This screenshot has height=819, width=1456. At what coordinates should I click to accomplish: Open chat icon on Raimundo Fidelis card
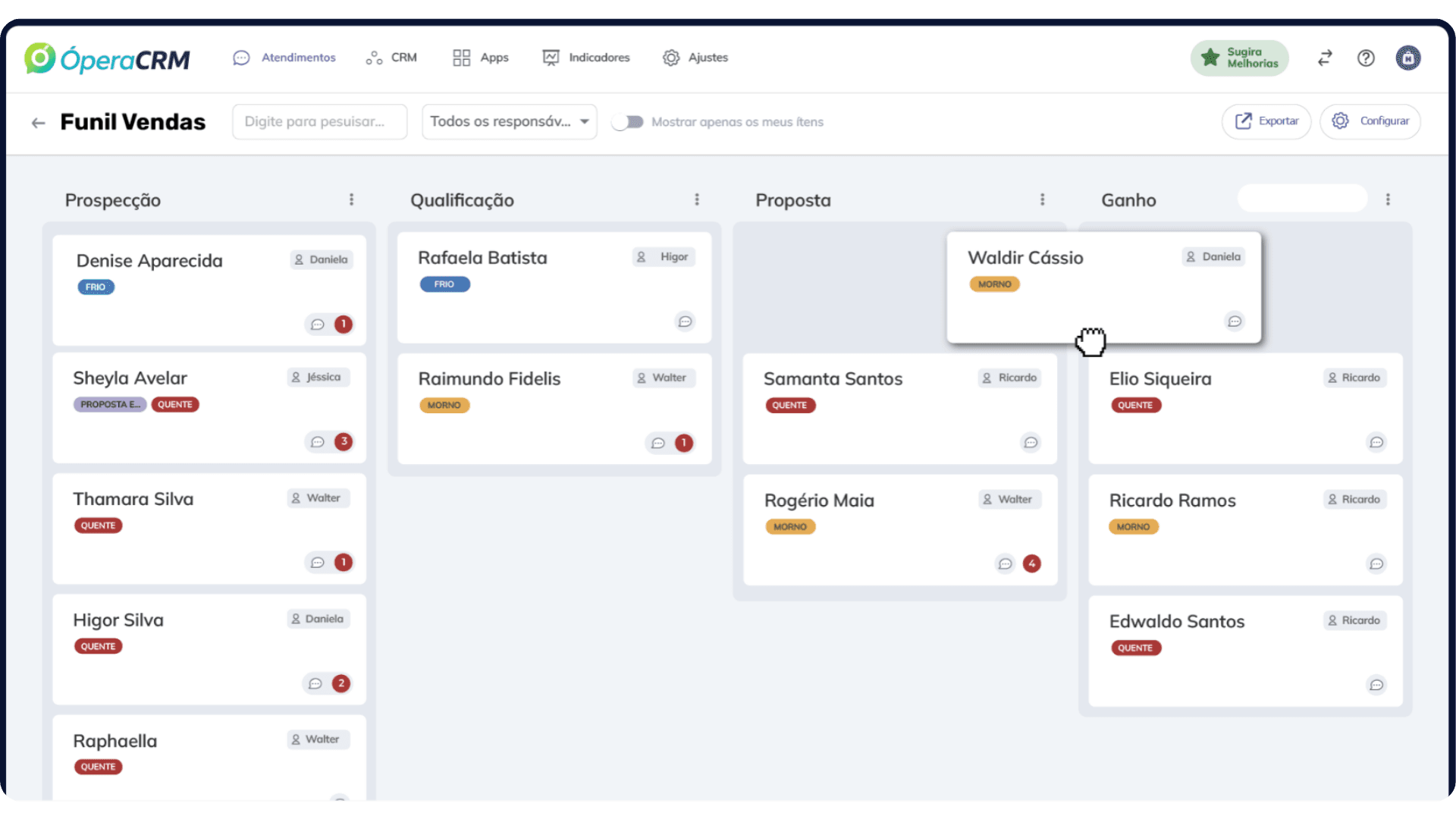tap(658, 444)
